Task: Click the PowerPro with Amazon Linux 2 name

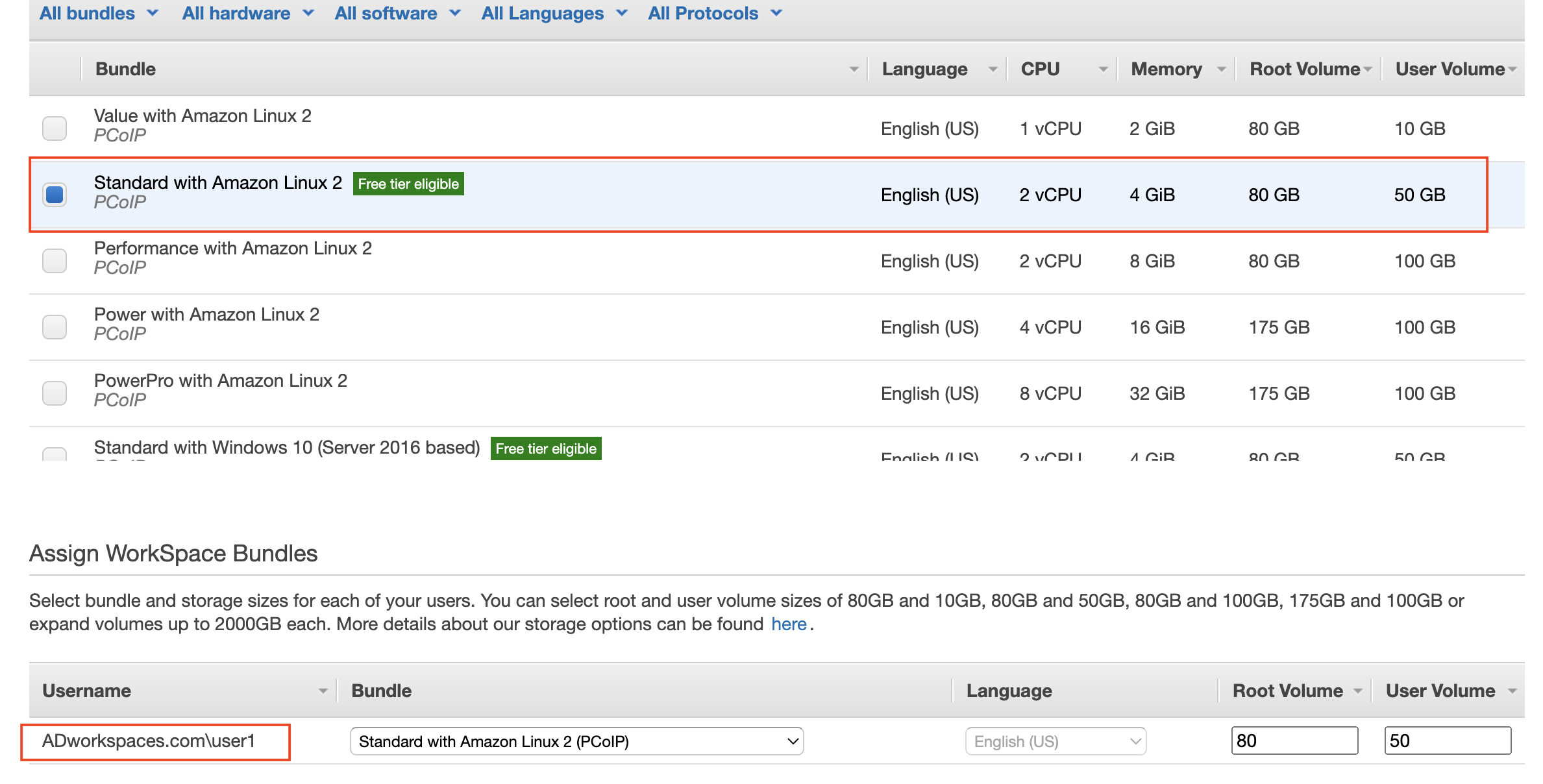Action: (221, 380)
